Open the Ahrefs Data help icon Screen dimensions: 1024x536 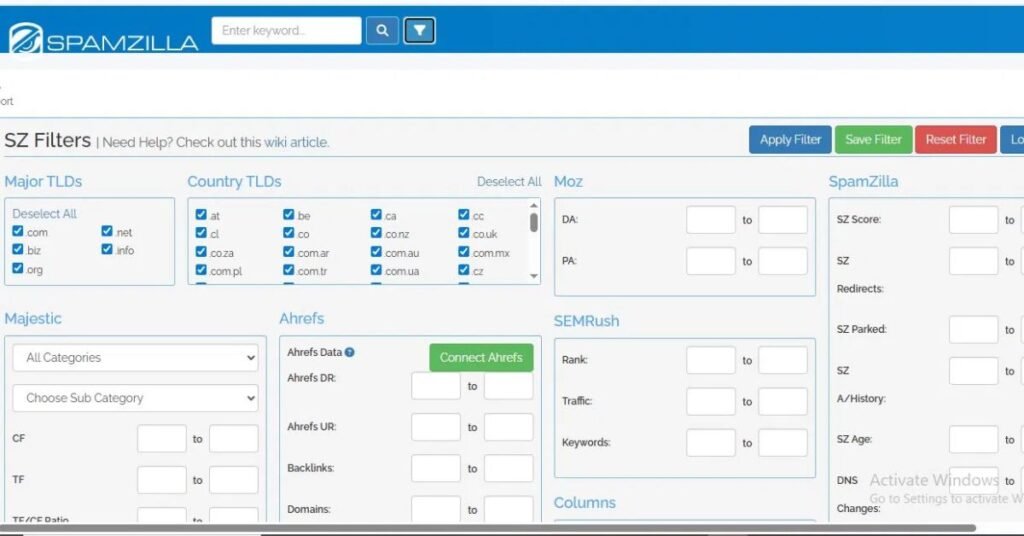click(x=349, y=353)
